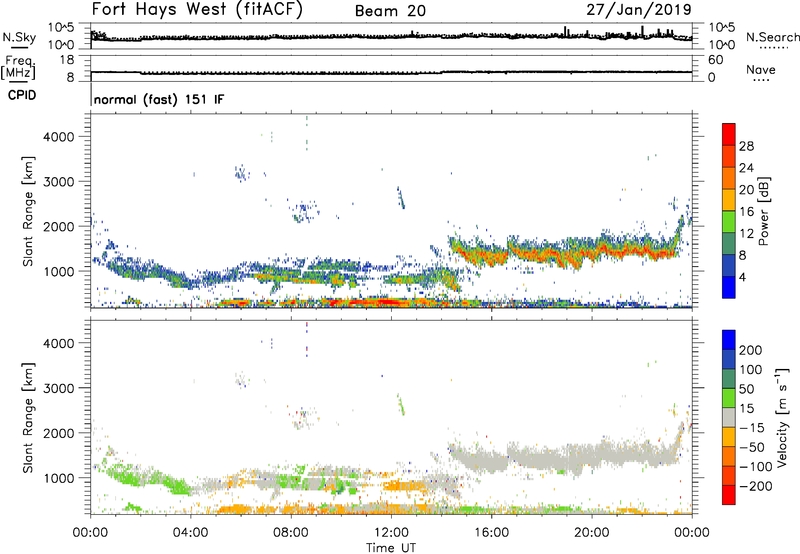This screenshot has height=554, width=800.
Task: Click the 'N.Sky' legend label
Action: tap(19, 37)
